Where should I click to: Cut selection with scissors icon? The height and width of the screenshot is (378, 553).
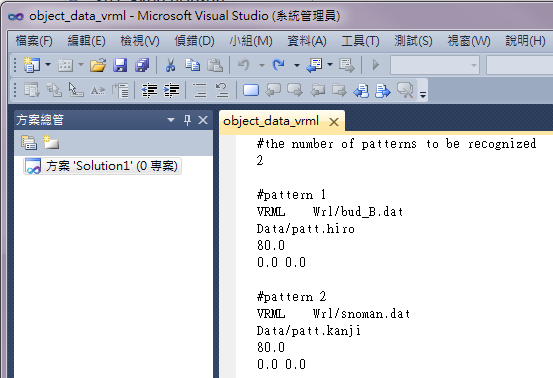[171, 65]
